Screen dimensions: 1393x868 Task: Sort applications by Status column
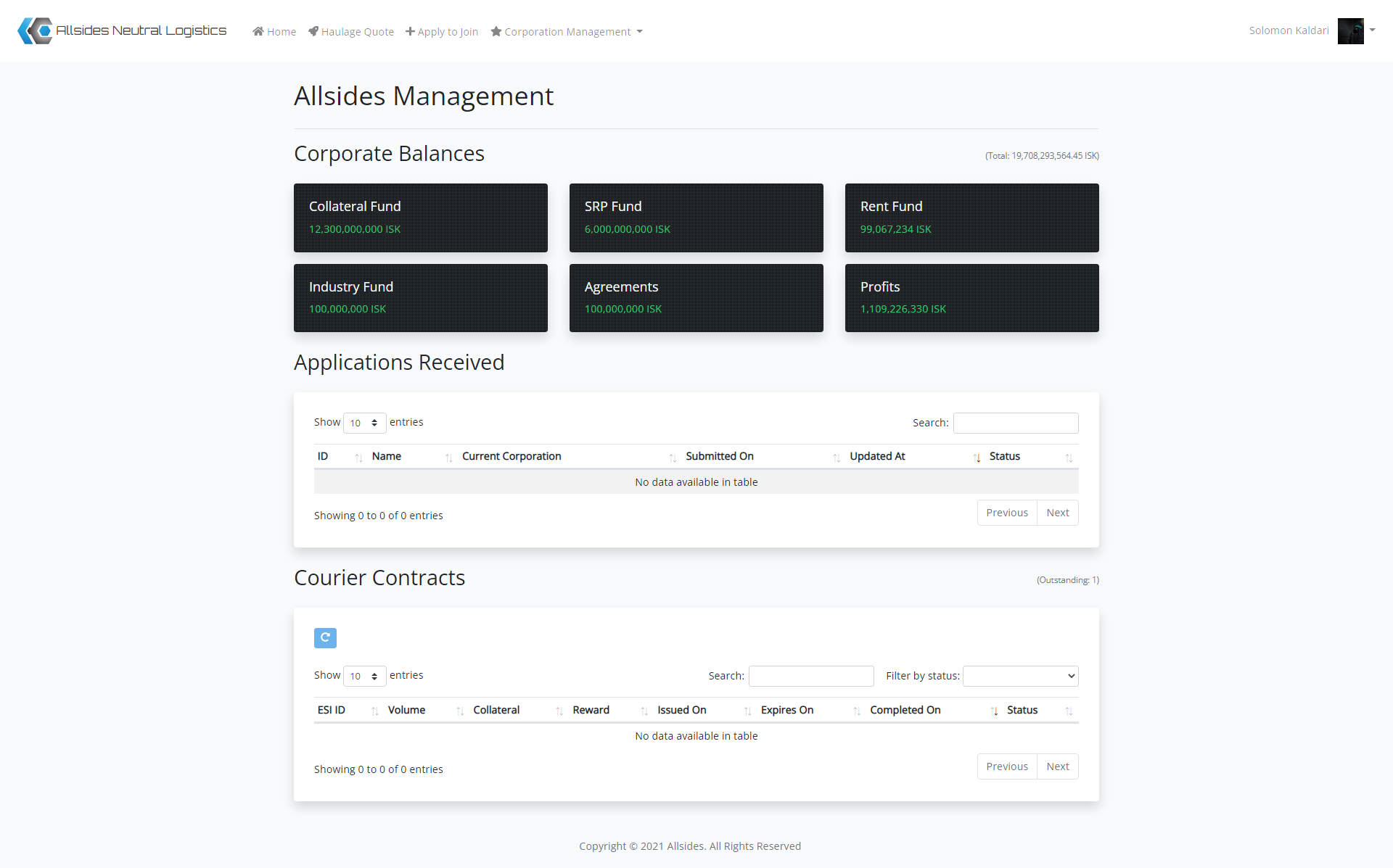click(x=1005, y=456)
